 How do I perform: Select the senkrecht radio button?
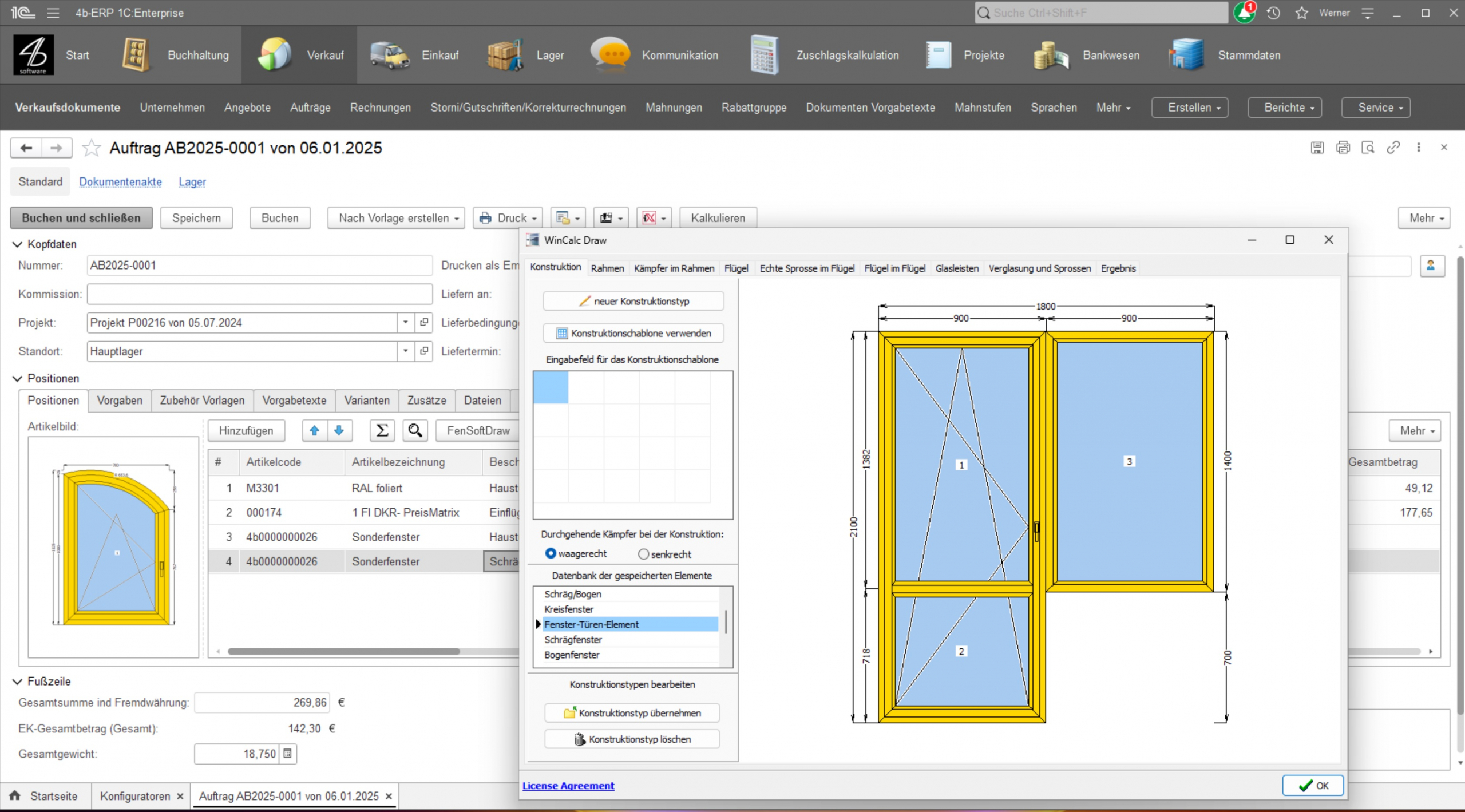tap(643, 554)
